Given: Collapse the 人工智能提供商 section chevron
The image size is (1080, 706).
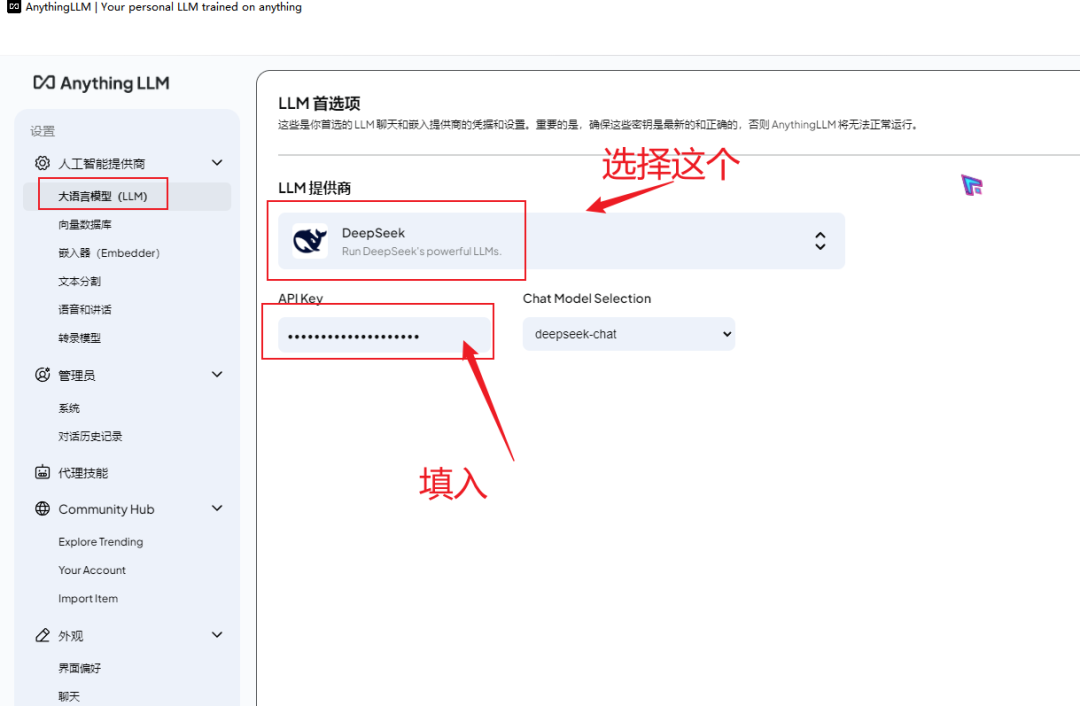Looking at the screenshot, I should (217, 163).
